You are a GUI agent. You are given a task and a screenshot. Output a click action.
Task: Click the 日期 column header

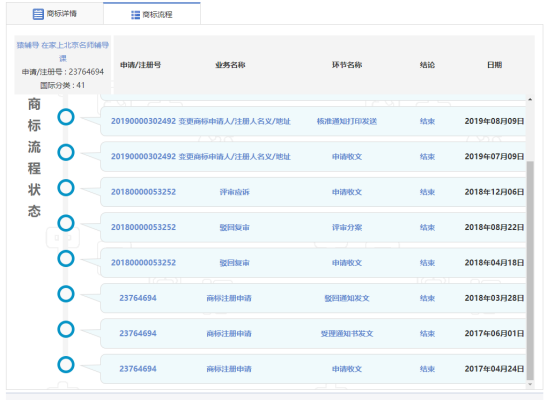click(x=494, y=65)
